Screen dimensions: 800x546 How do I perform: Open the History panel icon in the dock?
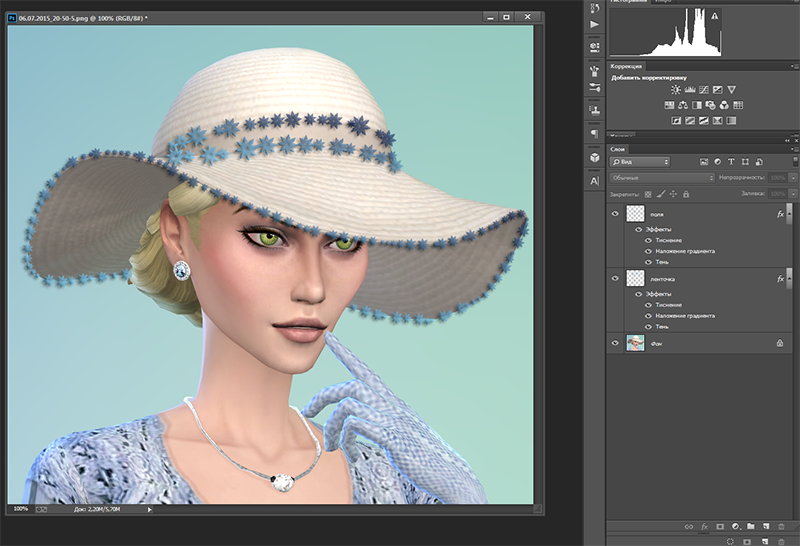tap(594, 7)
